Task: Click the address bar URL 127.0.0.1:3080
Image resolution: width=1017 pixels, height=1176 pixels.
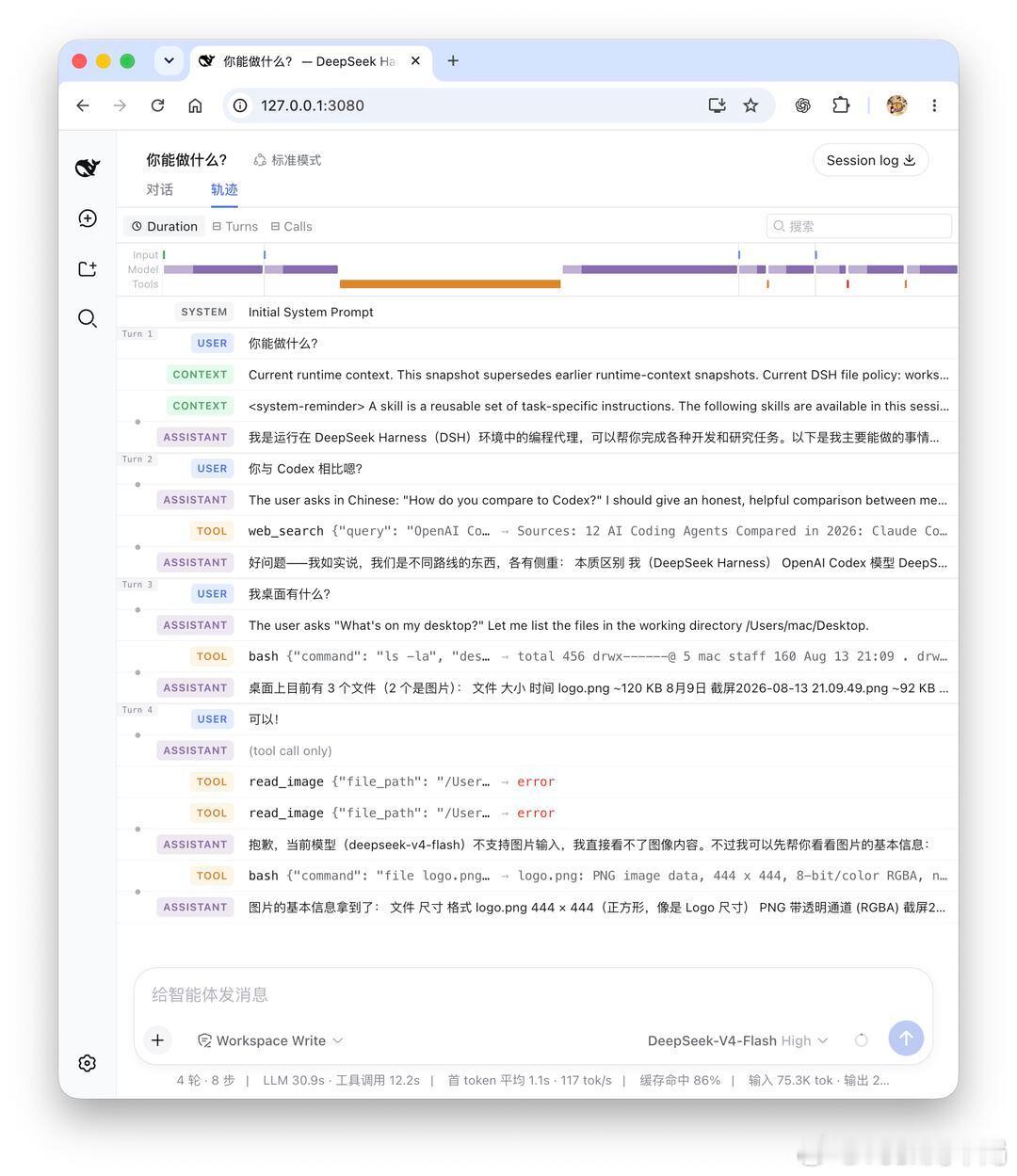Action: (x=313, y=105)
